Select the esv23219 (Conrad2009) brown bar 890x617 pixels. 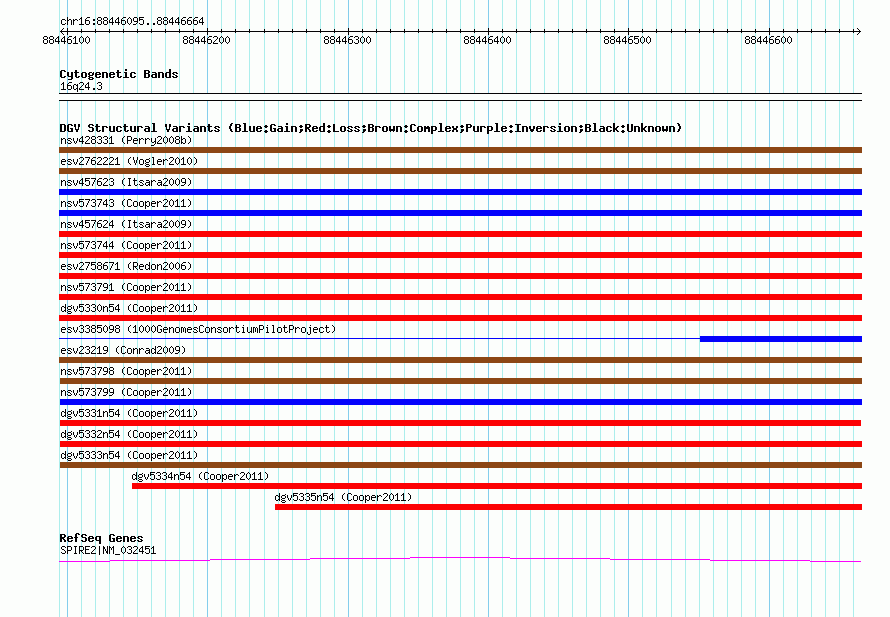pyautogui.click(x=460, y=360)
